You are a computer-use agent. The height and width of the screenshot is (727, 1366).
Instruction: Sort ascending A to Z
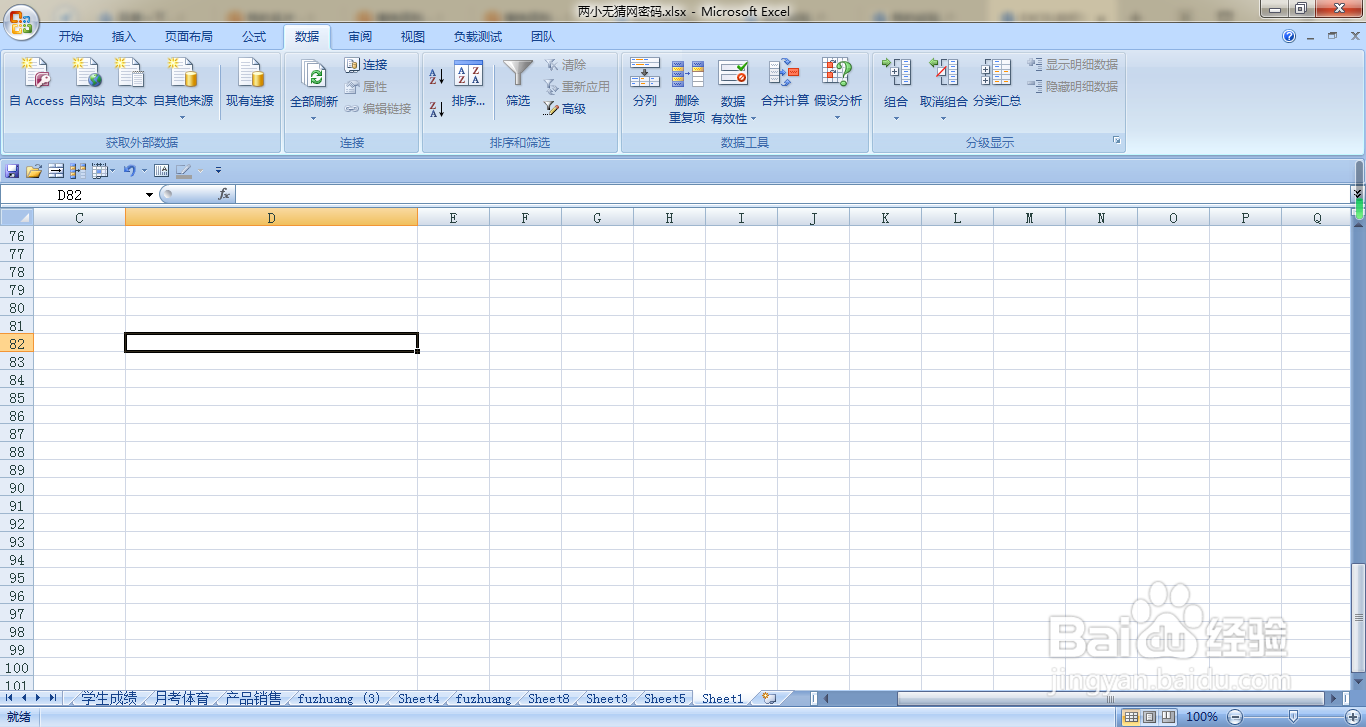pyautogui.click(x=437, y=76)
